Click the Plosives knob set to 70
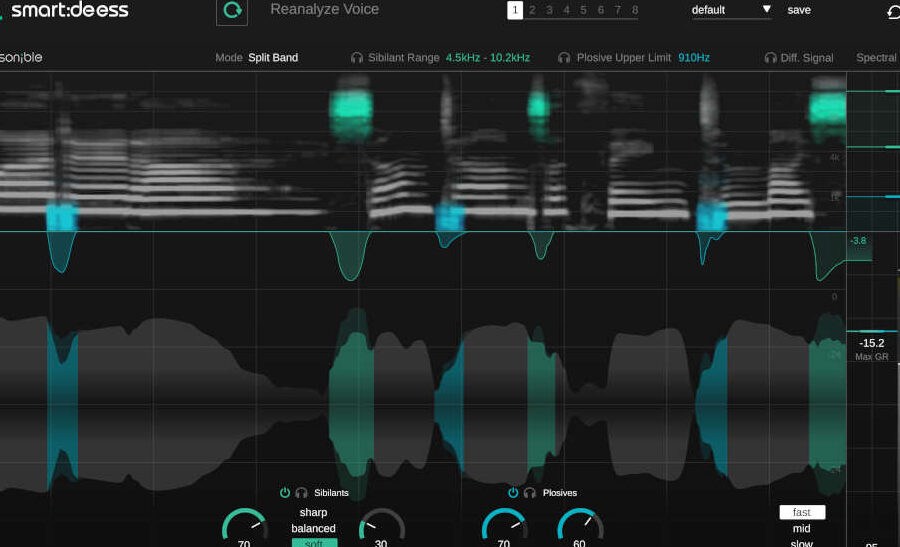This screenshot has height=547, width=900. tap(505, 526)
